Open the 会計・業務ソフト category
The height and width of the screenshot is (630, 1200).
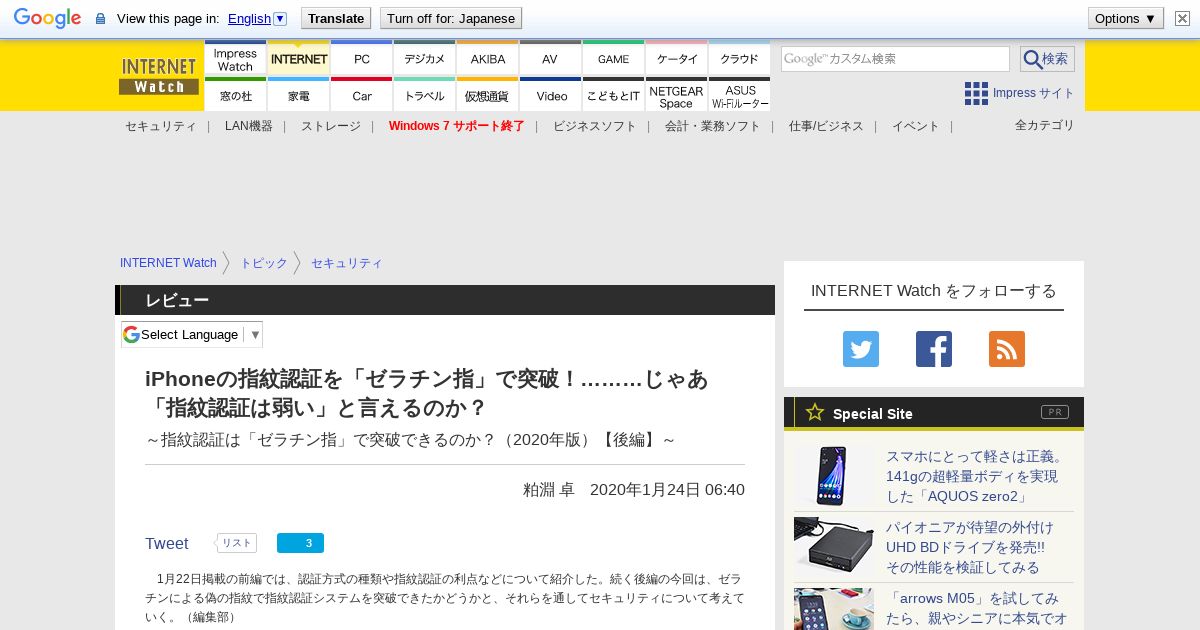coord(713,126)
